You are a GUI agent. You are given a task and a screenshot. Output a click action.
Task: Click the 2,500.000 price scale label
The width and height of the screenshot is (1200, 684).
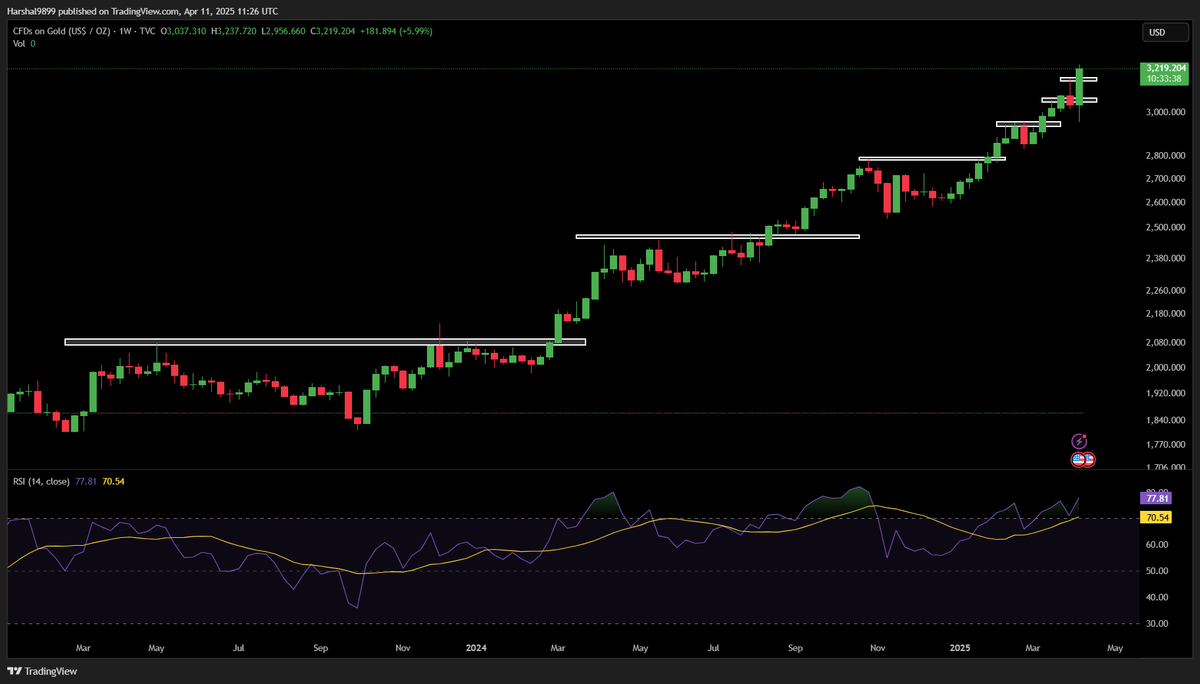1164,227
